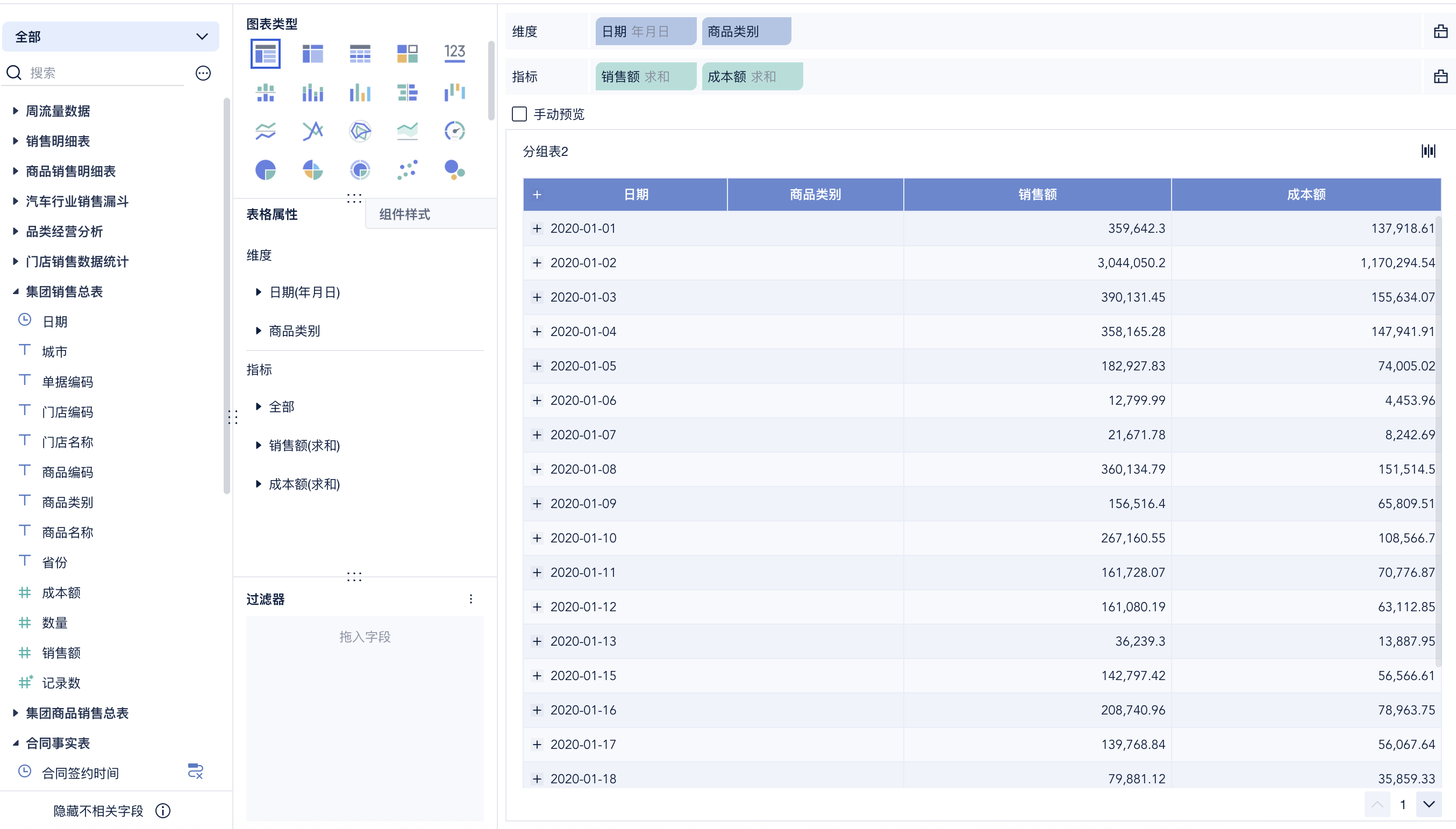The width and height of the screenshot is (1456, 829).
Task: Expand the 销售额(求和) indicator settings
Action: 259,445
